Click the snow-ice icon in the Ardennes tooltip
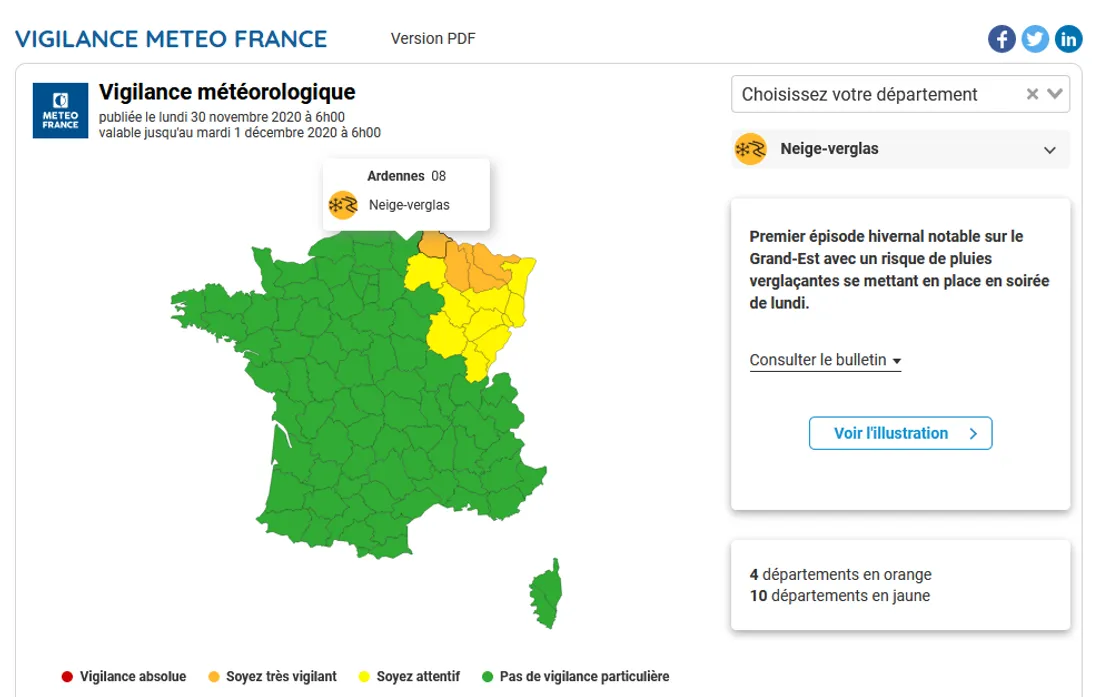1100x697 pixels. click(343, 205)
